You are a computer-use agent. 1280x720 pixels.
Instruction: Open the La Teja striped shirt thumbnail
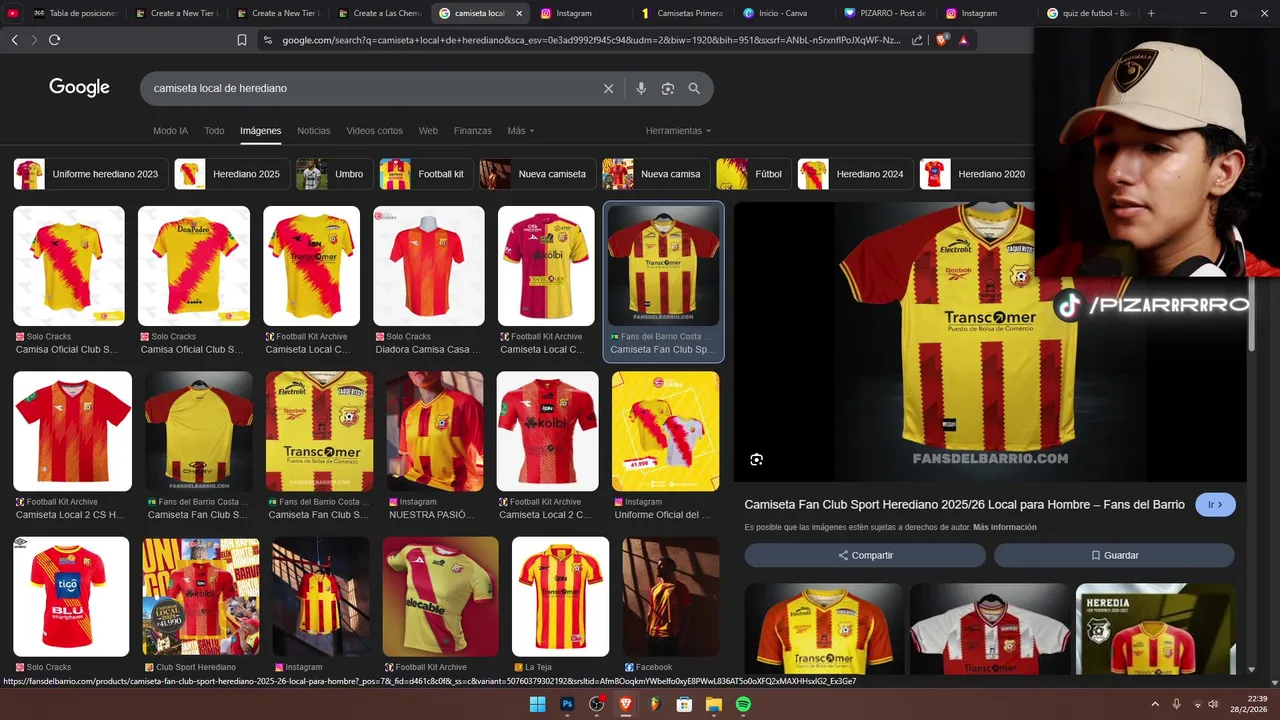[x=560, y=597]
